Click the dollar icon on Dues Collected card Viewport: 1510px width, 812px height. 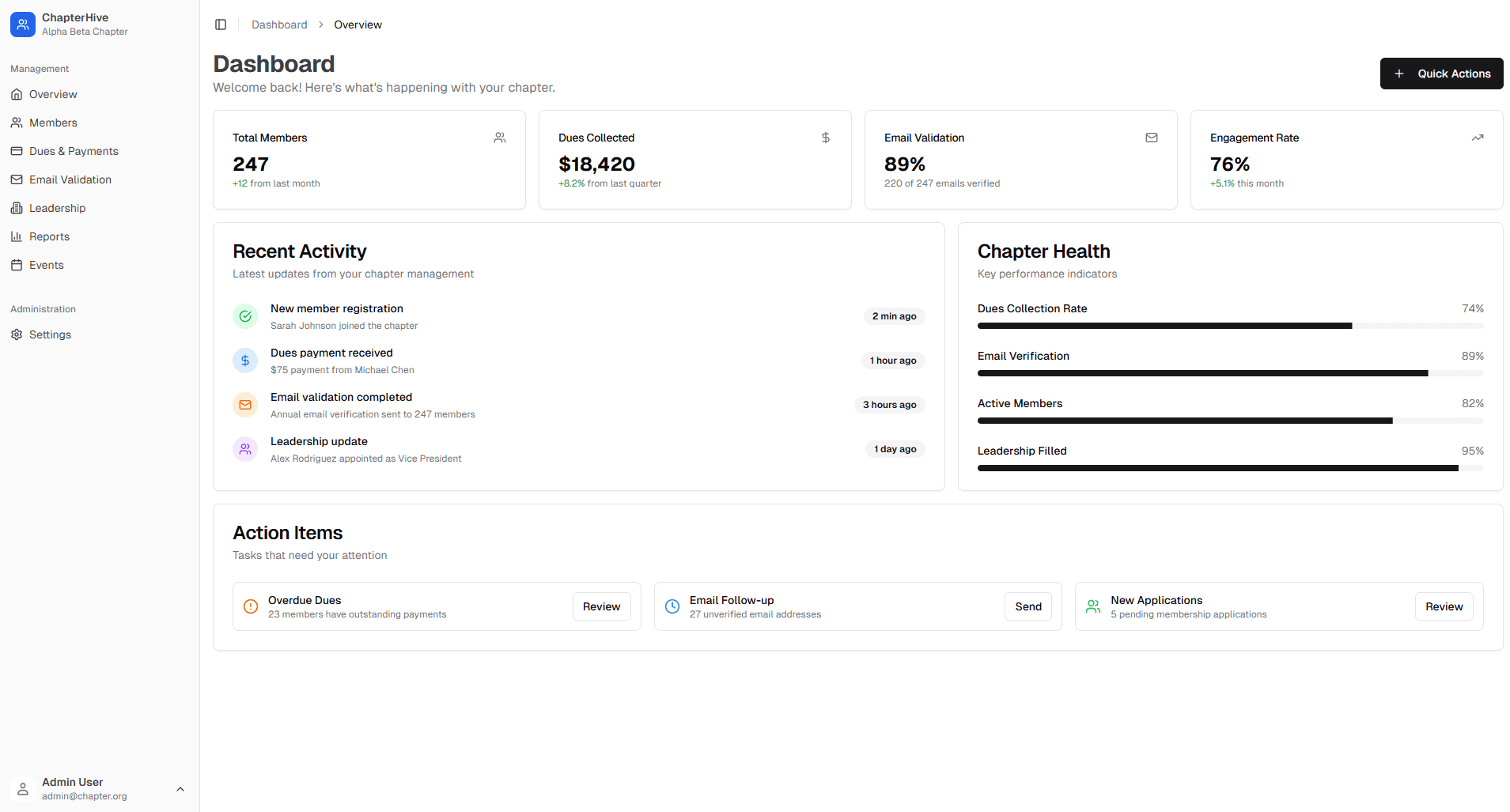(825, 138)
